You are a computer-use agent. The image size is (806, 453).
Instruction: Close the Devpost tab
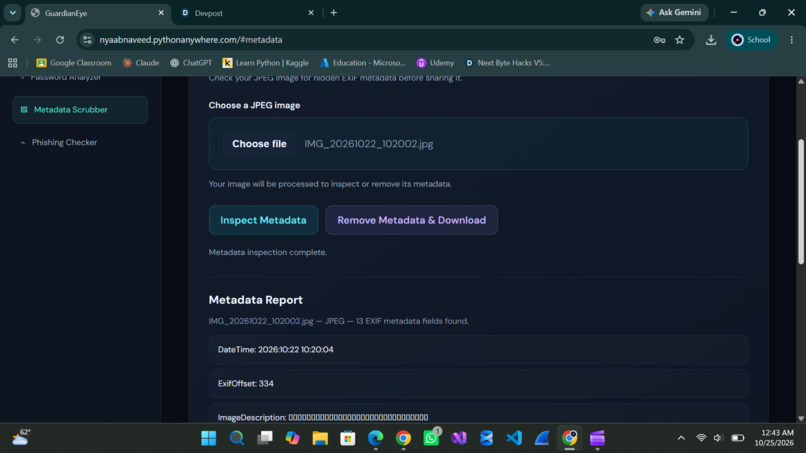click(310, 13)
